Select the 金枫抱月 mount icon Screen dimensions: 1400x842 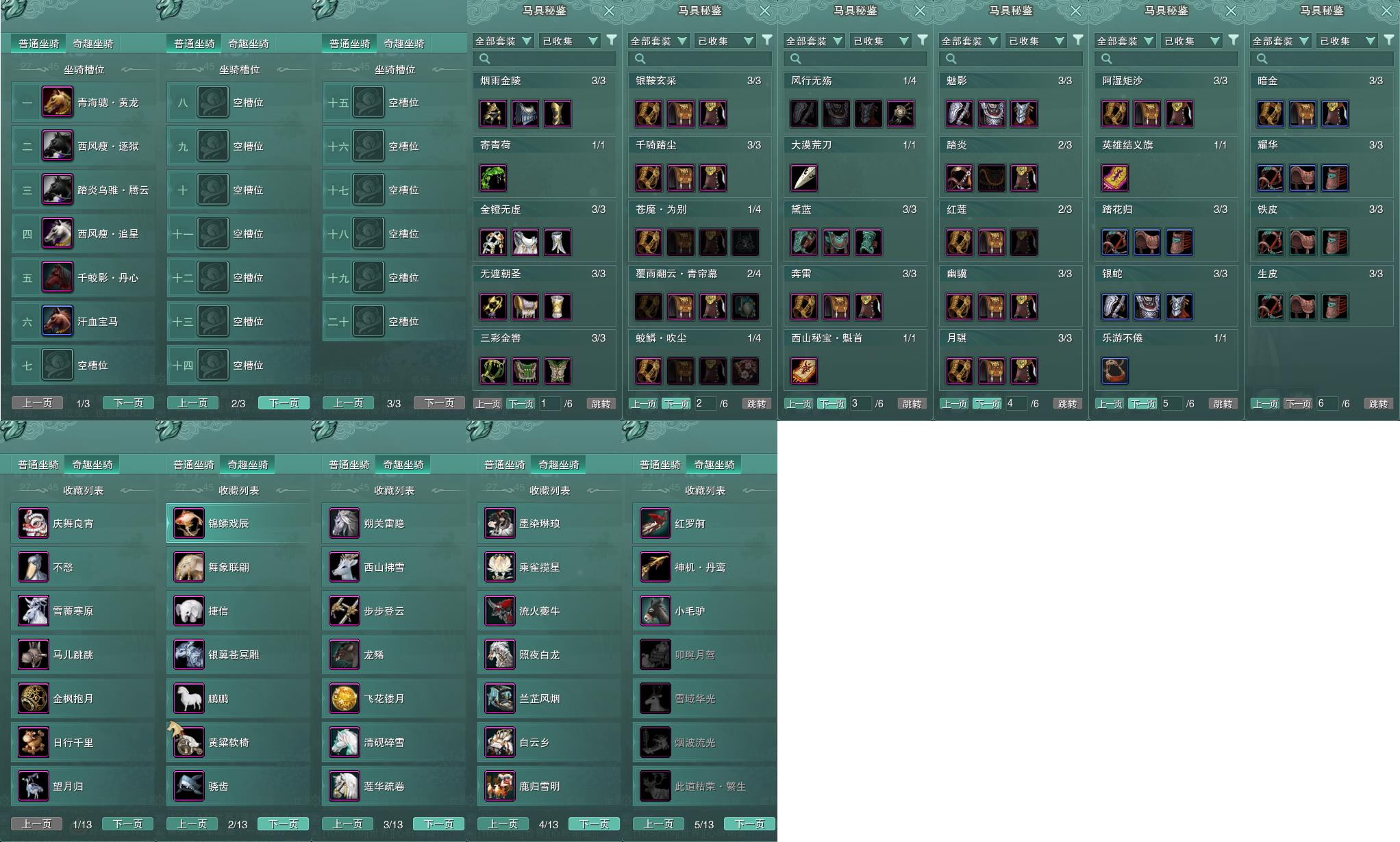33,698
